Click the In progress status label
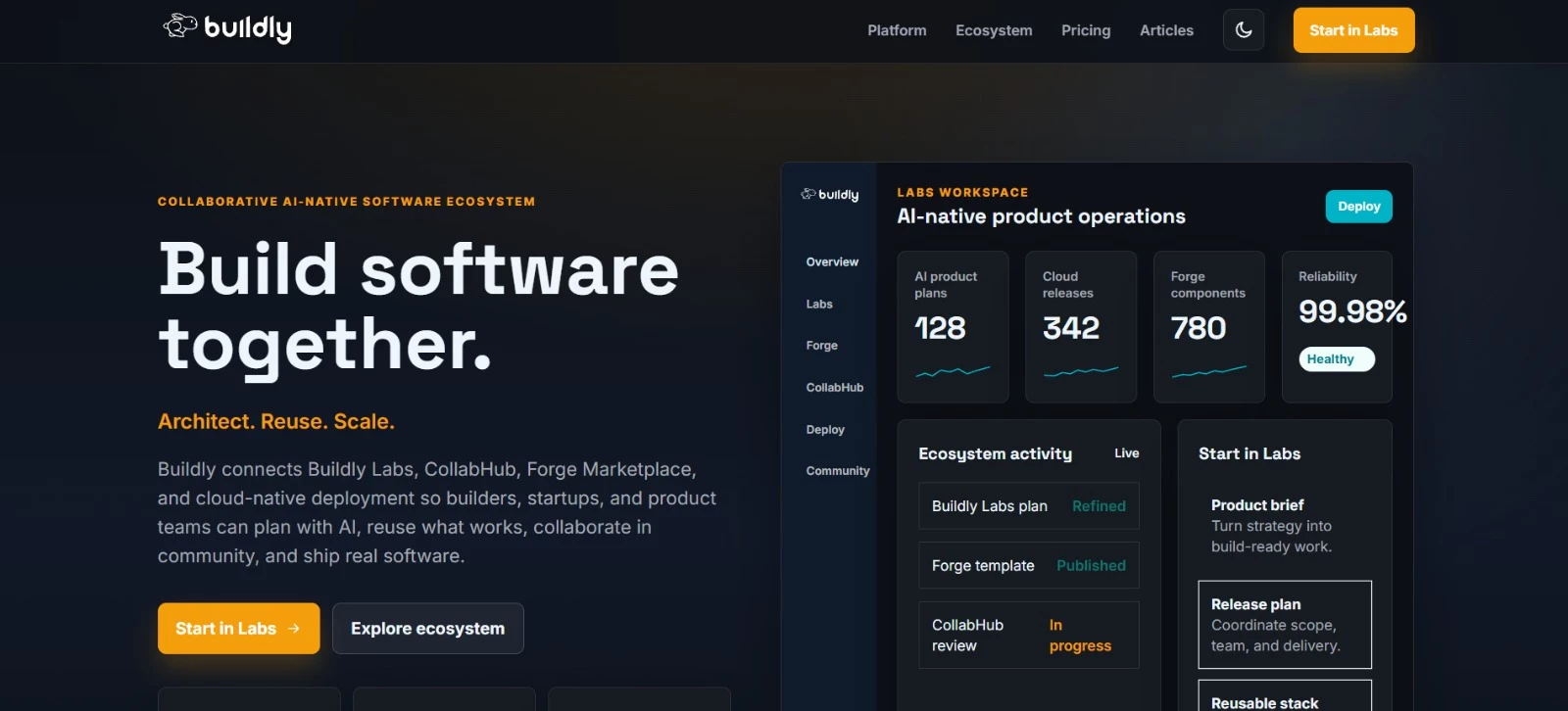1568x711 pixels. [x=1080, y=636]
